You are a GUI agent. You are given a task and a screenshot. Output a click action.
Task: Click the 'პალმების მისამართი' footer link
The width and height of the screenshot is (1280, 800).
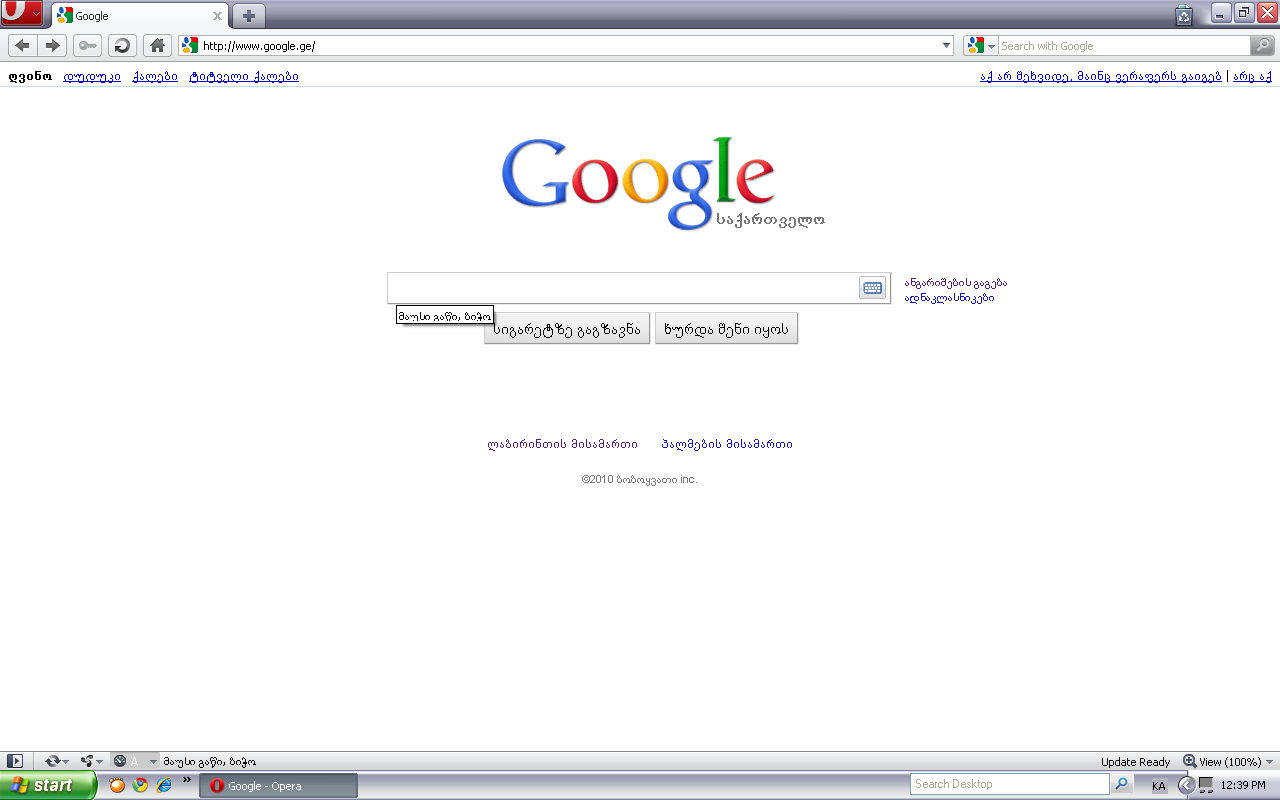coord(727,444)
